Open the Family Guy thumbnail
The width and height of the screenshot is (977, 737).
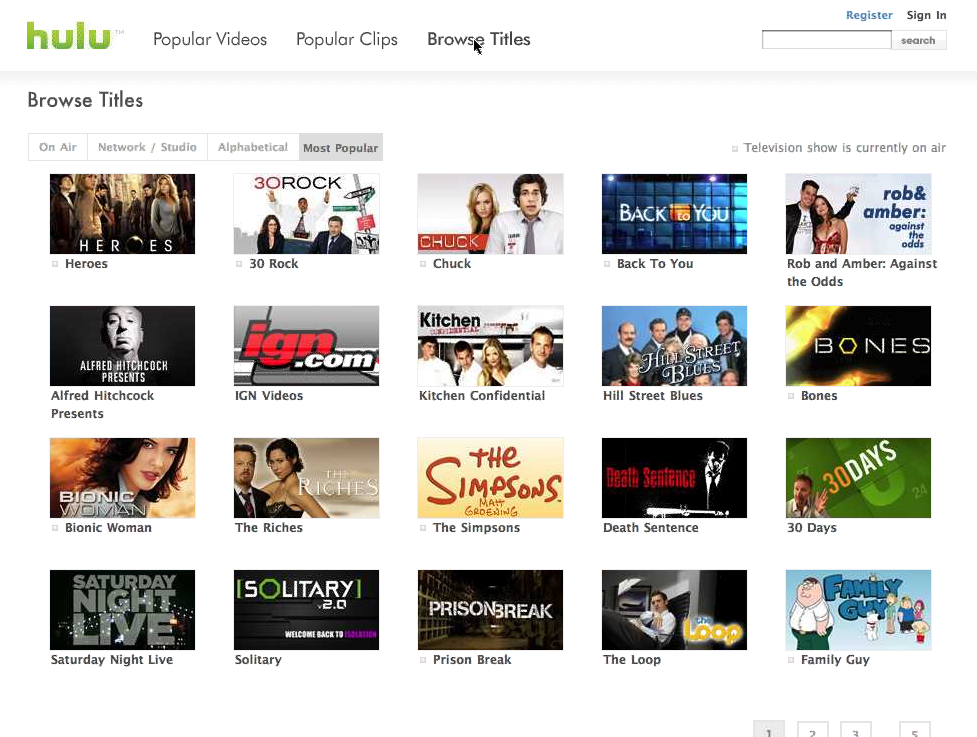tap(859, 610)
